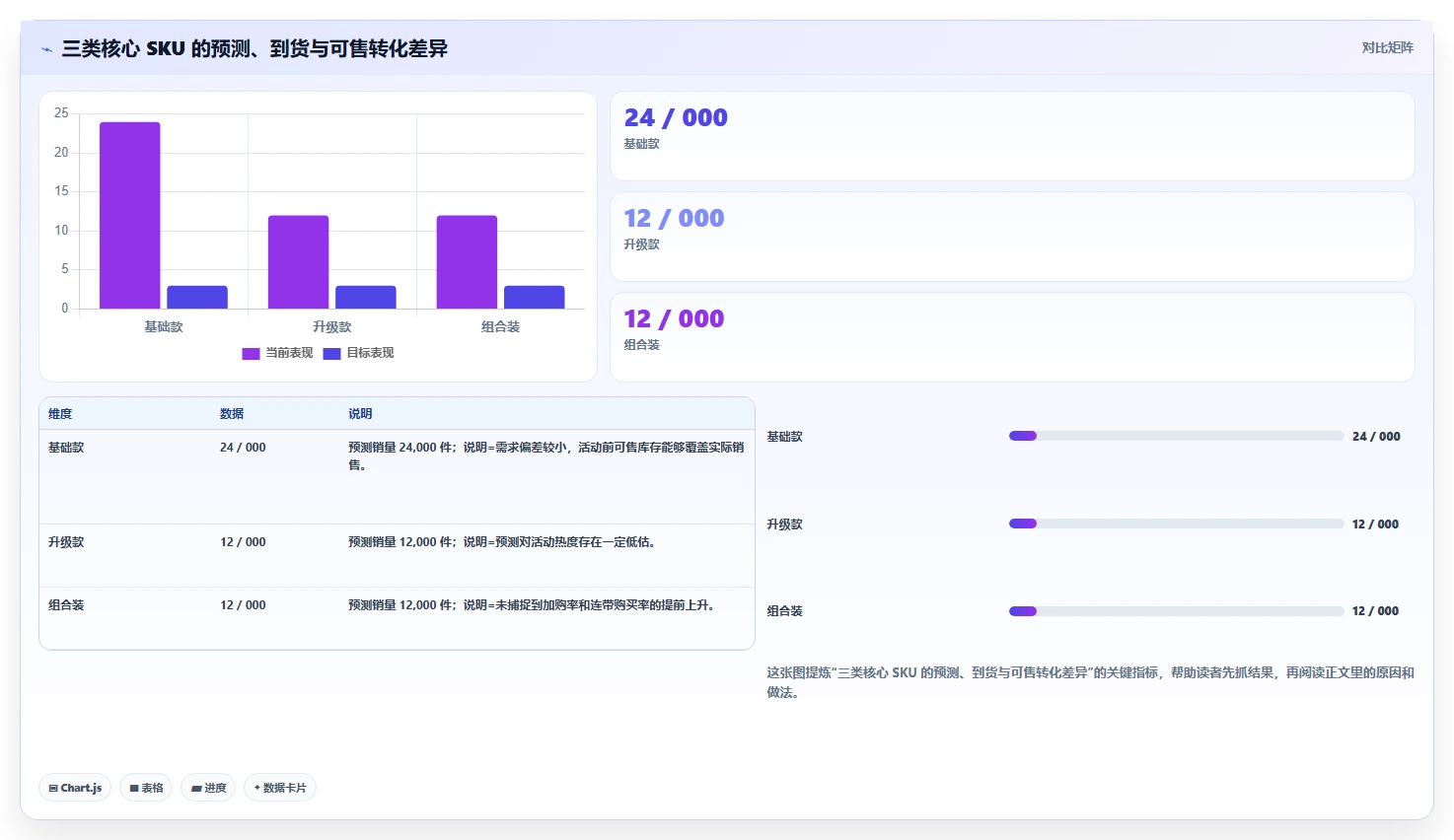Click the 数据卡片 tag chip

click(x=280, y=788)
